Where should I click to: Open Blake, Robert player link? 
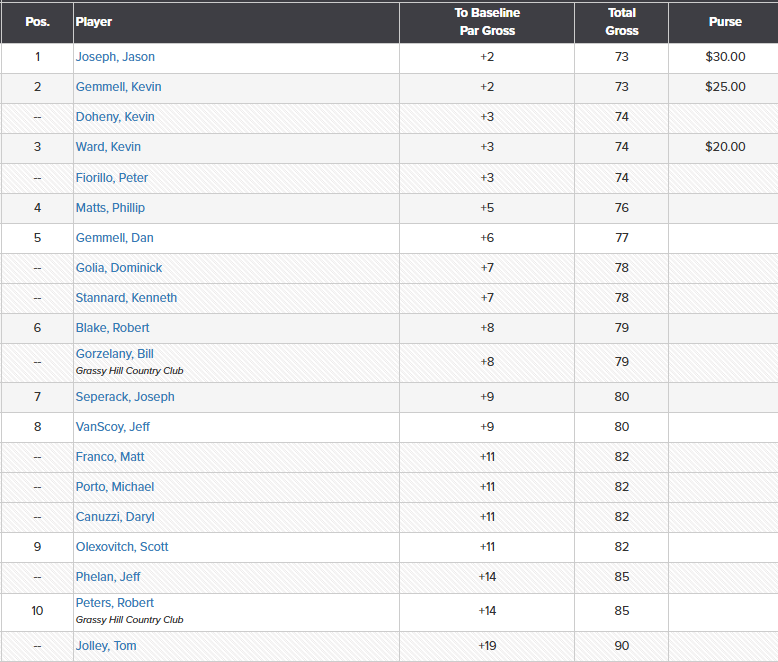(112, 328)
